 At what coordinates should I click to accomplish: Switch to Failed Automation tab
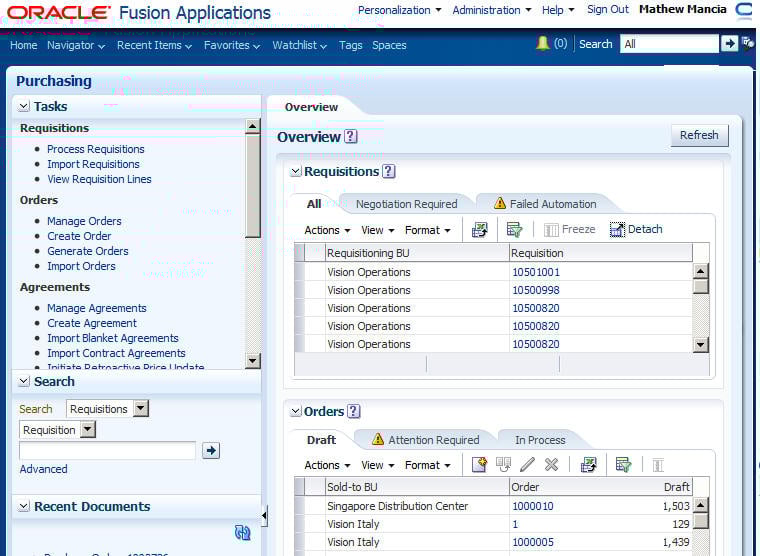click(x=545, y=204)
